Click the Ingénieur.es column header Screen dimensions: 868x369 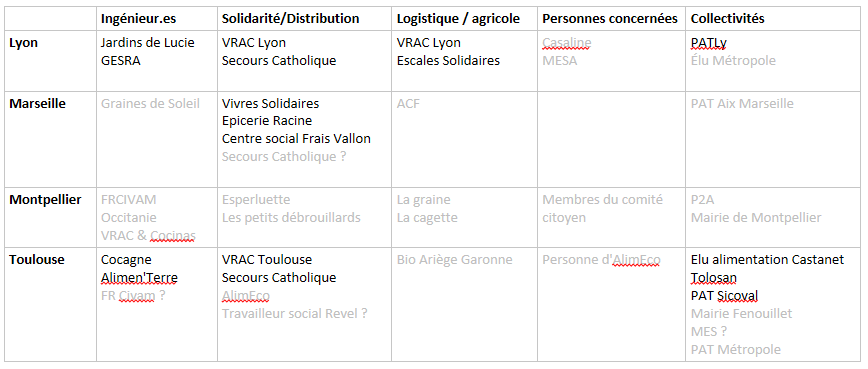pos(138,19)
